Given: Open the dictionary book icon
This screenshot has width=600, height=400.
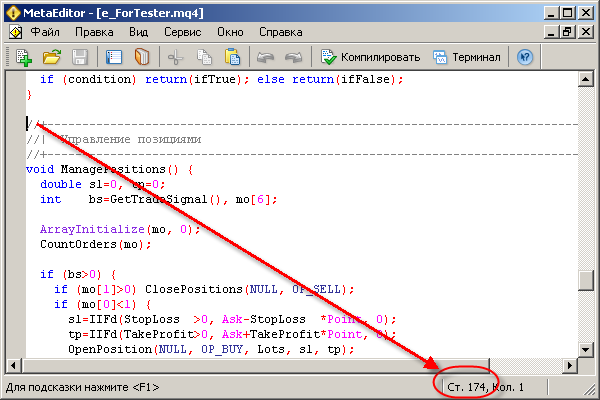Looking at the screenshot, I should point(142,57).
